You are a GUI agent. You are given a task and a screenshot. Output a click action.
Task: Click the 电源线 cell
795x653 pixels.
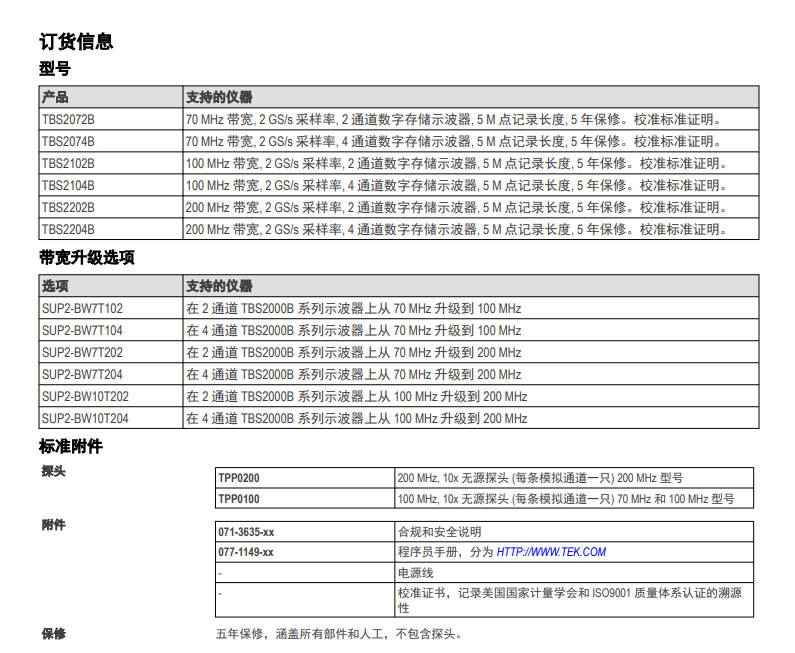[x=574, y=573]
